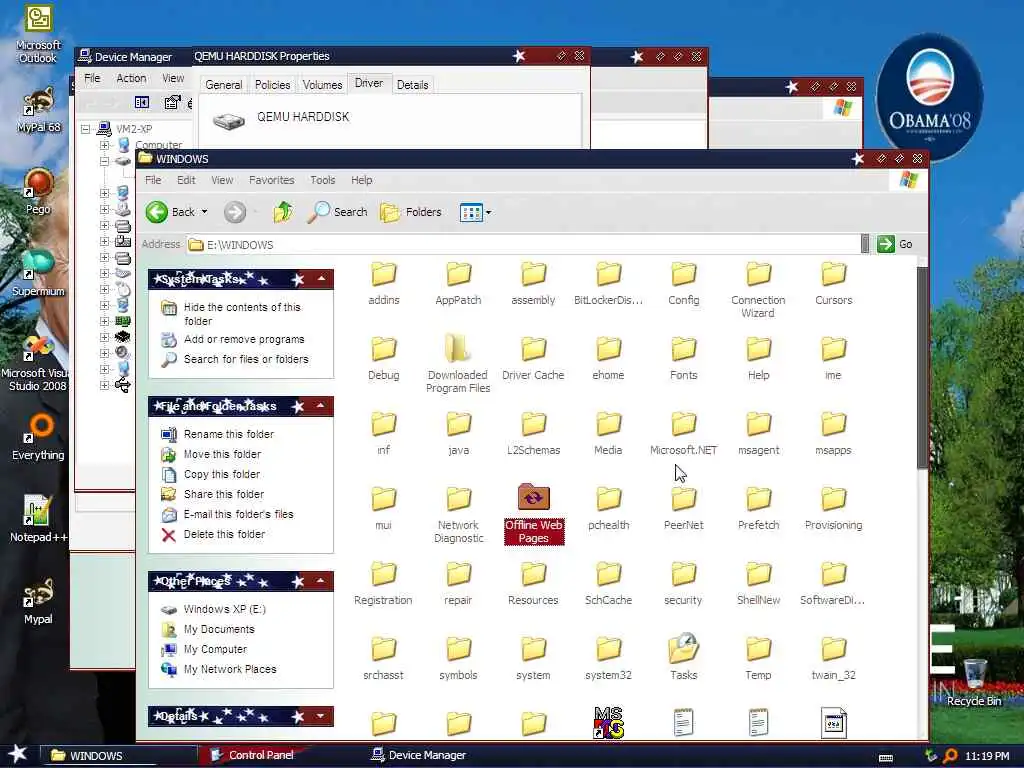Image resolution: width=1024 pixels, height=768 pixels.
Task: Open Microsoft Visual Studio 2008 shortcut
Action: [36, 362]
